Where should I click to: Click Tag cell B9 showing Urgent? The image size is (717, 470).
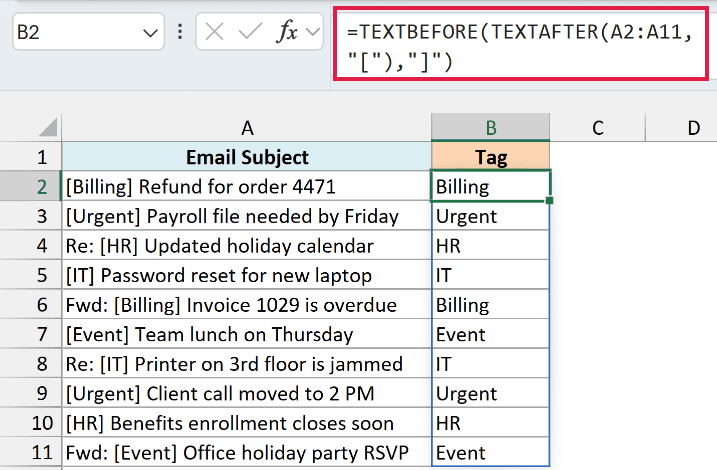491,393
